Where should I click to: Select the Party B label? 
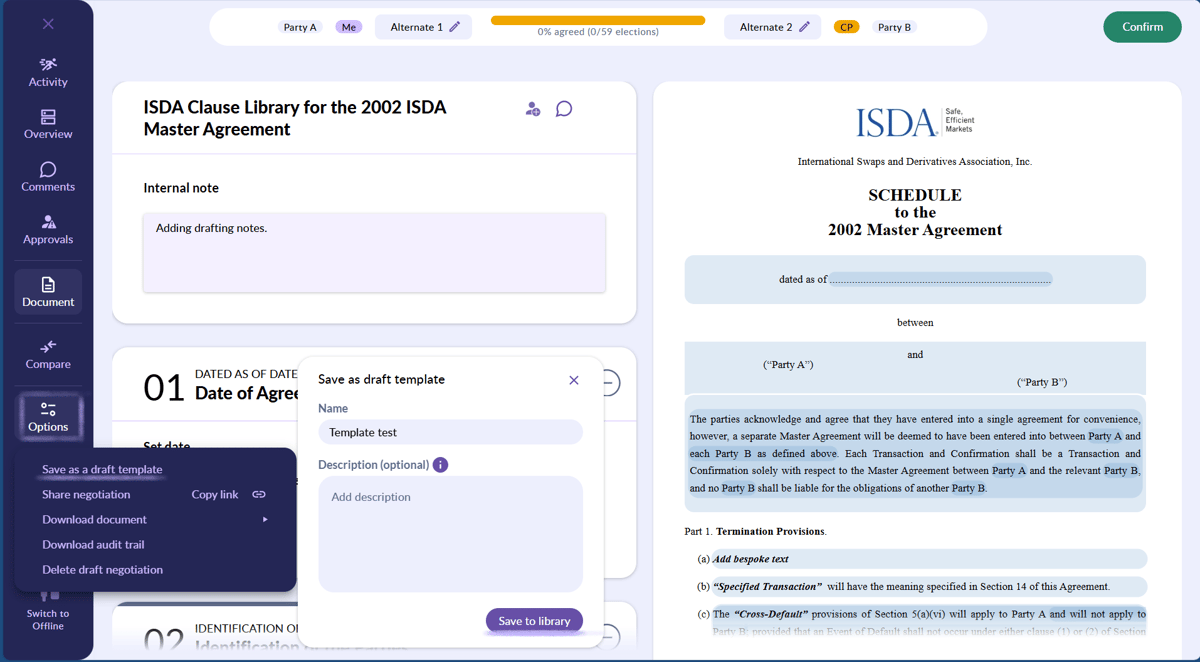coord(894,27)
